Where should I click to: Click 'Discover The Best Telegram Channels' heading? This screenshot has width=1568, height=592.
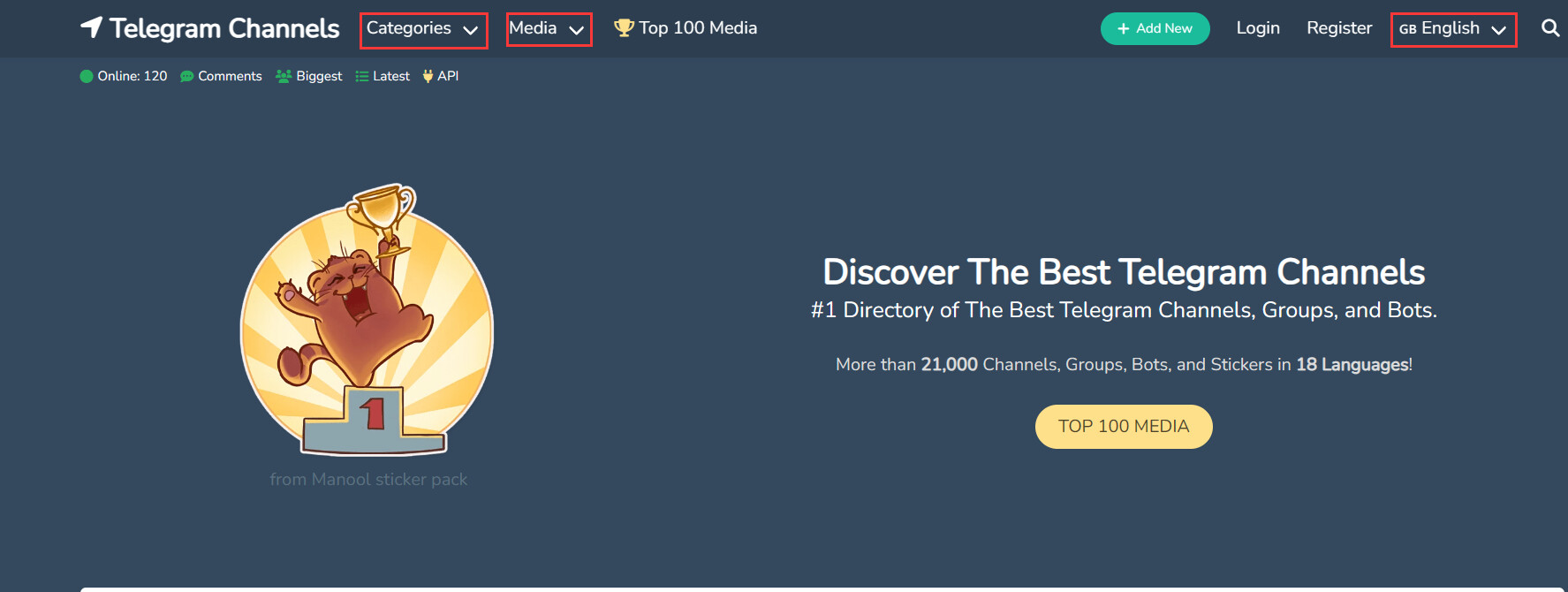click(1124, 272)
